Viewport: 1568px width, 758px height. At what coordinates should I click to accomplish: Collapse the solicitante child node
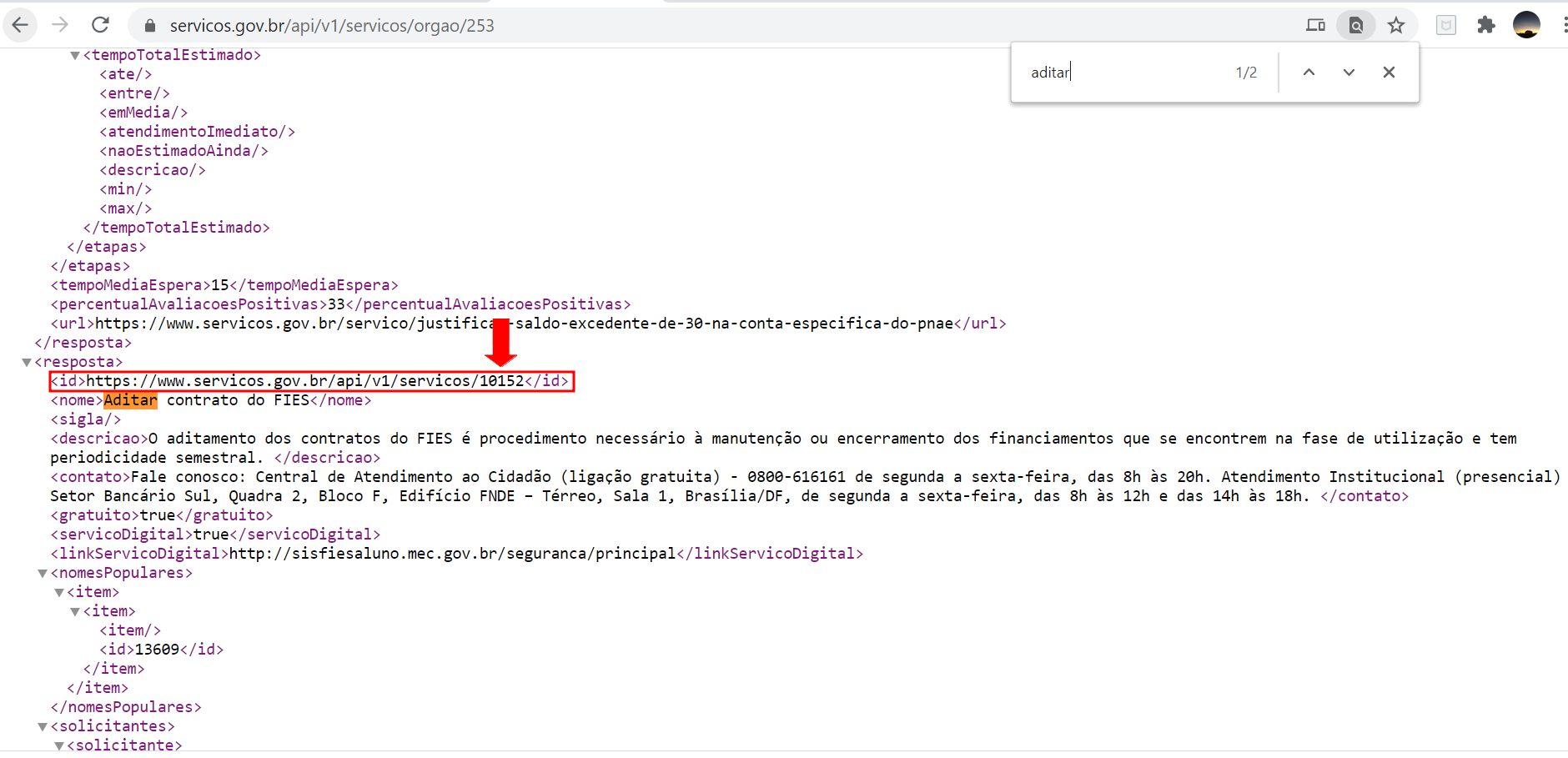[x=59, y=746]
